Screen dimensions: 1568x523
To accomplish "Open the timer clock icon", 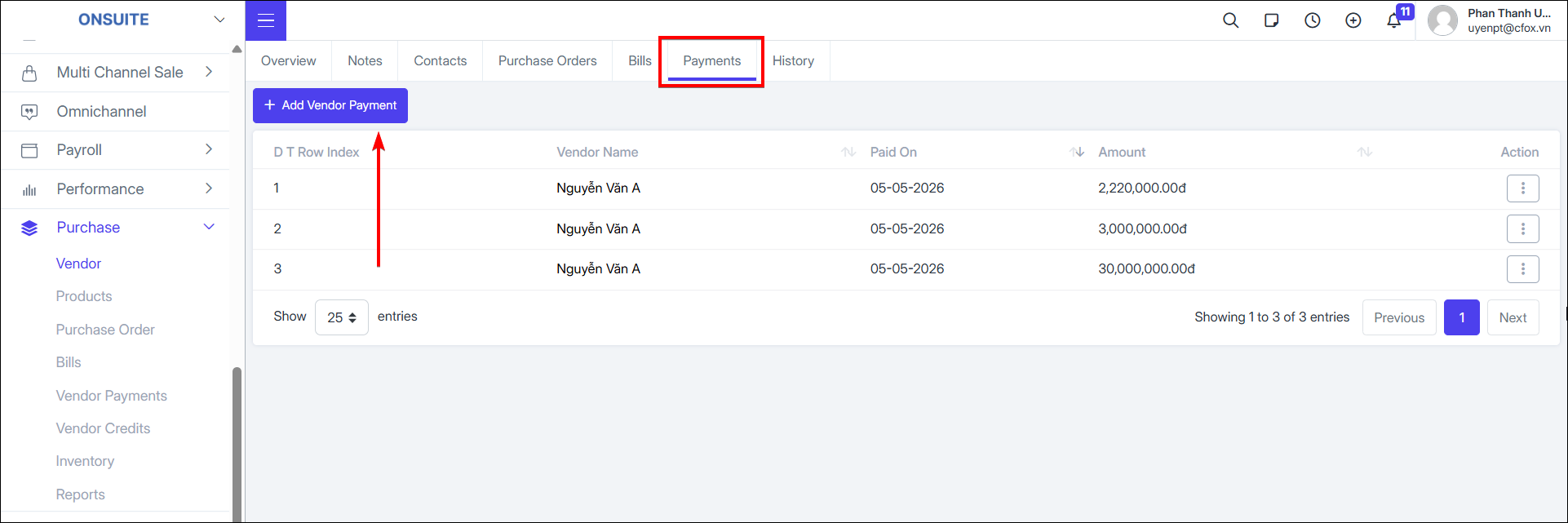I will pos(1313,20).
